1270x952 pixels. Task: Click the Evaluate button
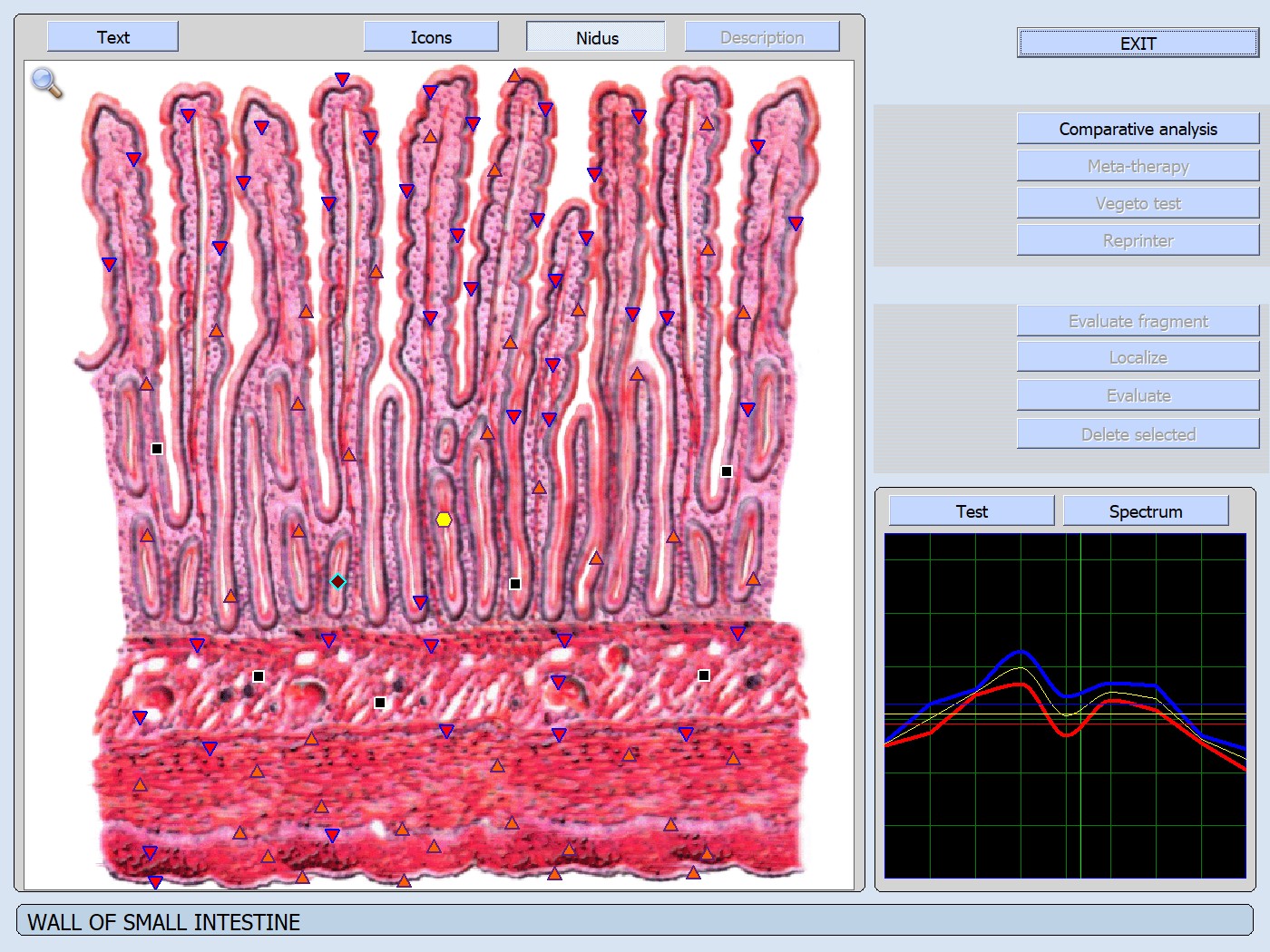coord(1138,395)
